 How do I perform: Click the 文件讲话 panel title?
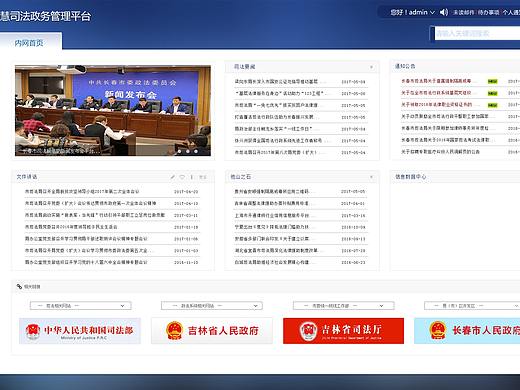(x=27, y=177)
